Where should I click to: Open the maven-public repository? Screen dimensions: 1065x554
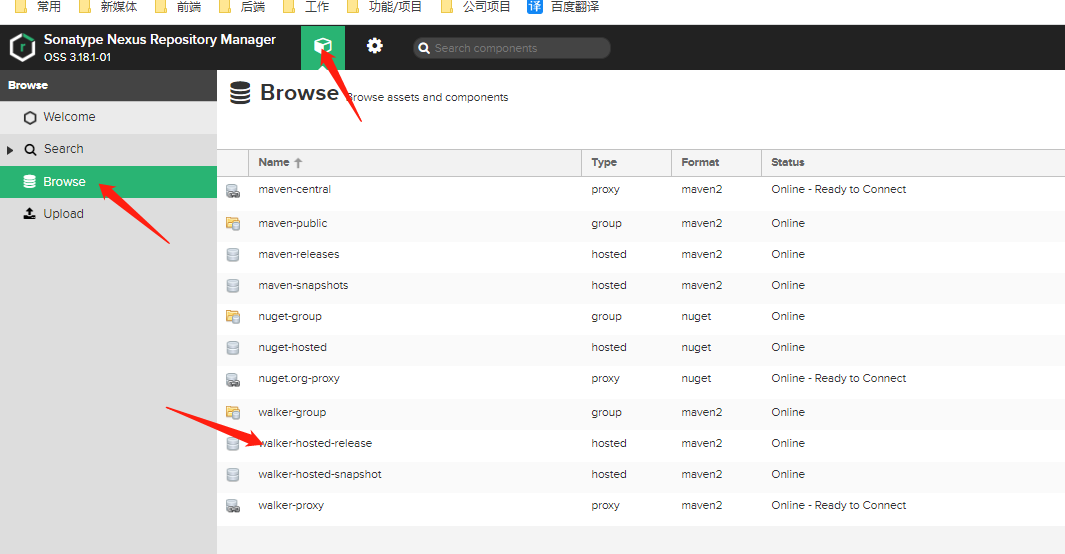(292, 223)
